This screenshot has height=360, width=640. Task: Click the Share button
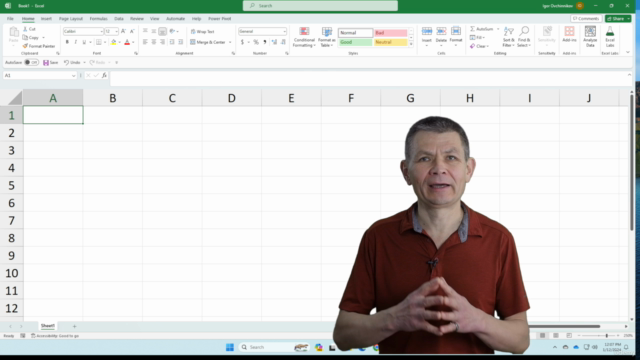coord(618,19)
